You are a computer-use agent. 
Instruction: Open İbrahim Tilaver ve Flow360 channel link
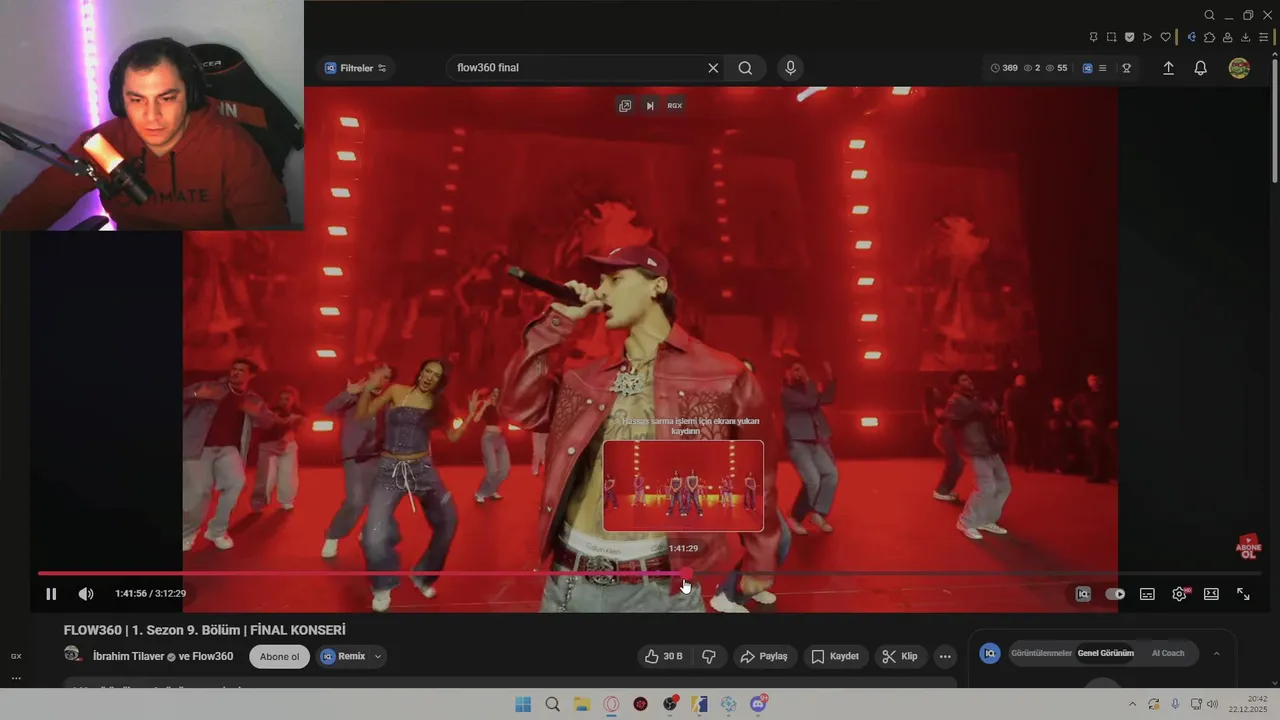[x=163, y=657]
